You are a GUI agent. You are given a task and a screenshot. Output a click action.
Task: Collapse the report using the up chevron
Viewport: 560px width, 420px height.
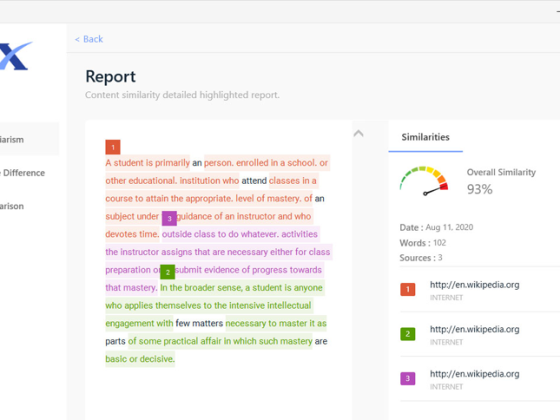pos(359,134)
